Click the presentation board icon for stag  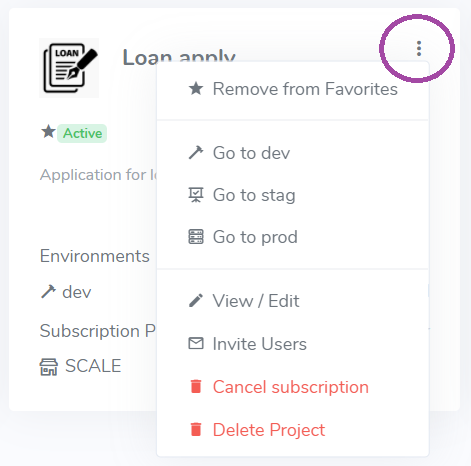point(196,195)
